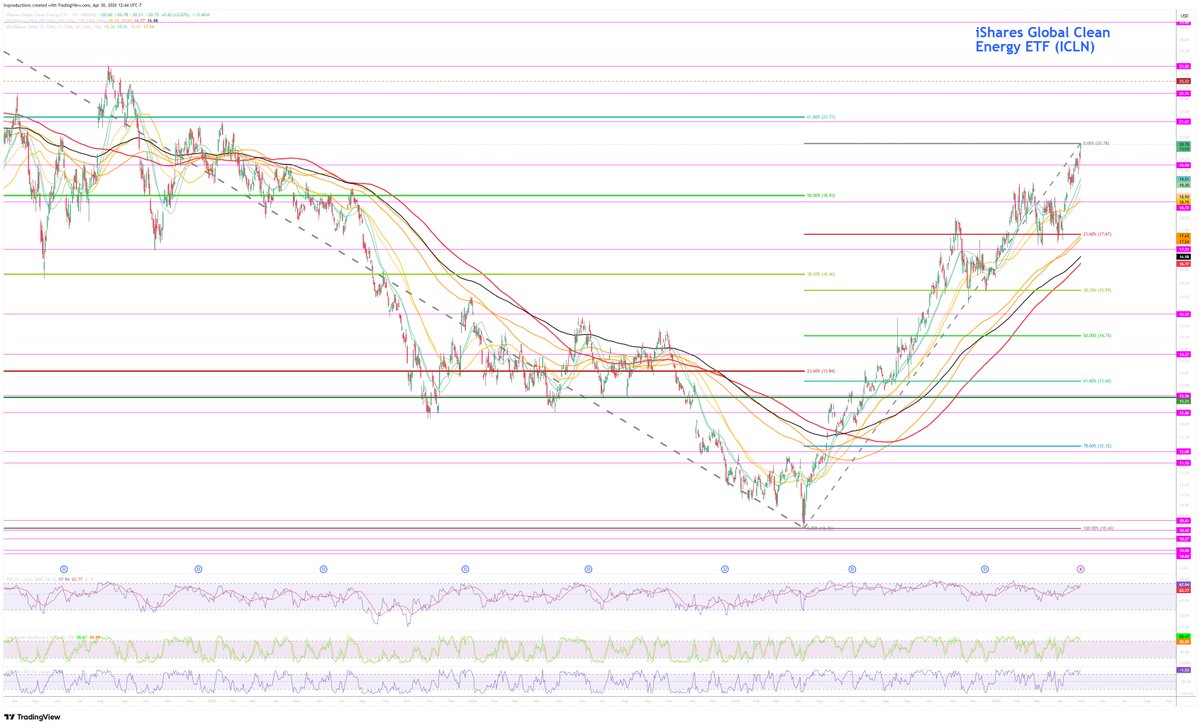Click the '23.60% (17.67)' Fibonacci label
This screenshot has height=728, width=1200.
(1099, 234)
